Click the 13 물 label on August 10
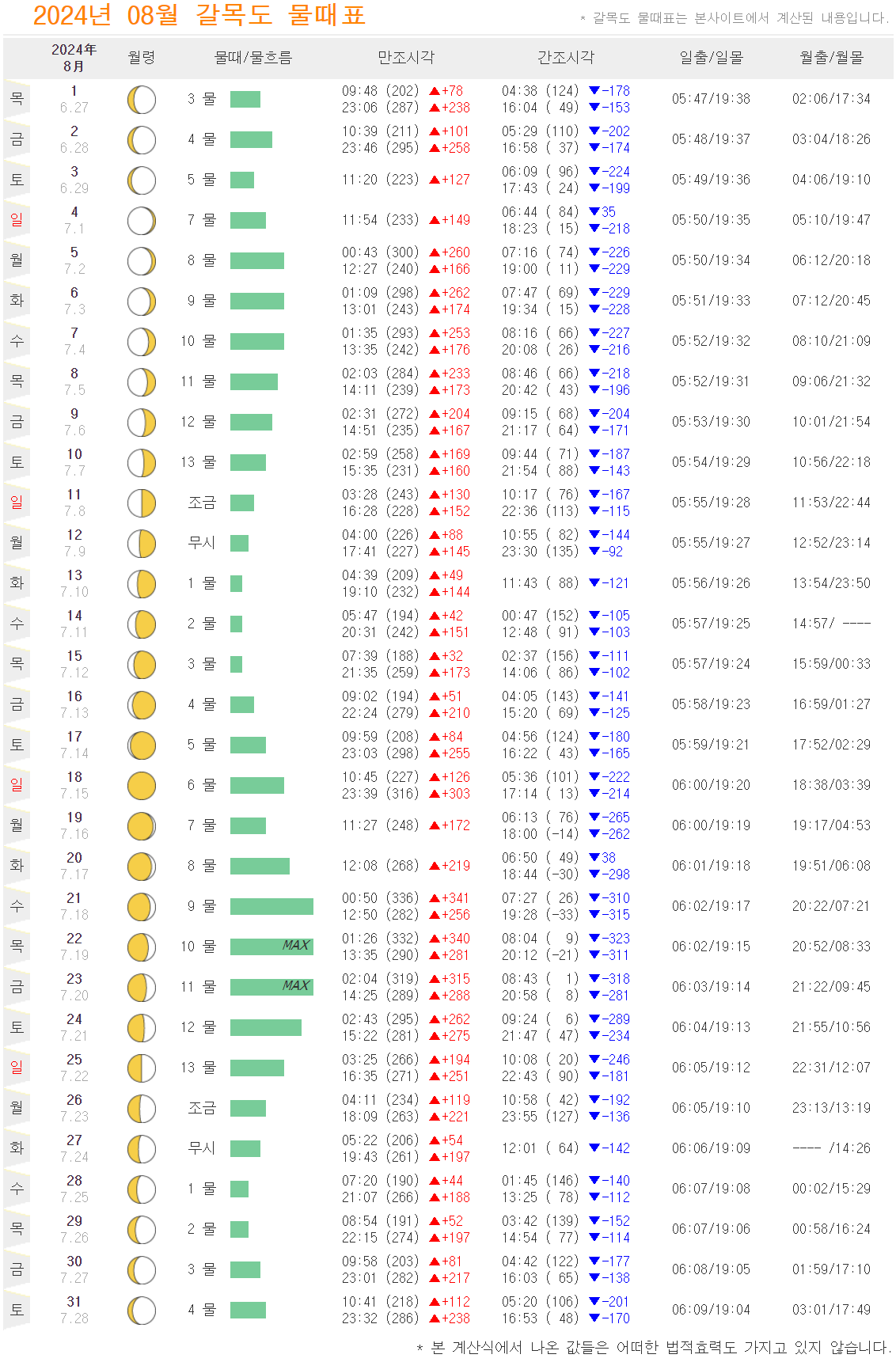The width and height of the screenshot is (896, 1362). click(198, 462)
